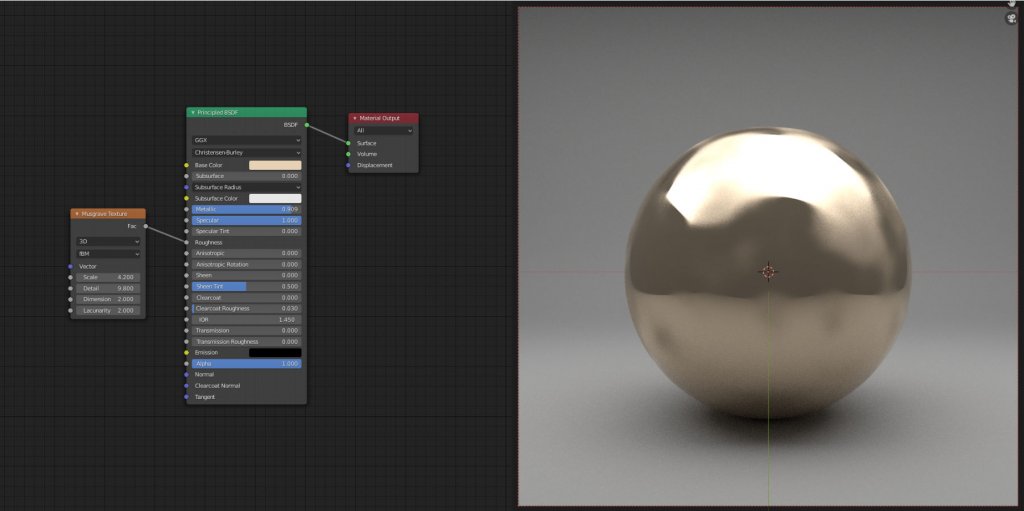The image size is (1024, 511).
Task: Click the Material Output Displacement socket
Action: point(349,165)
